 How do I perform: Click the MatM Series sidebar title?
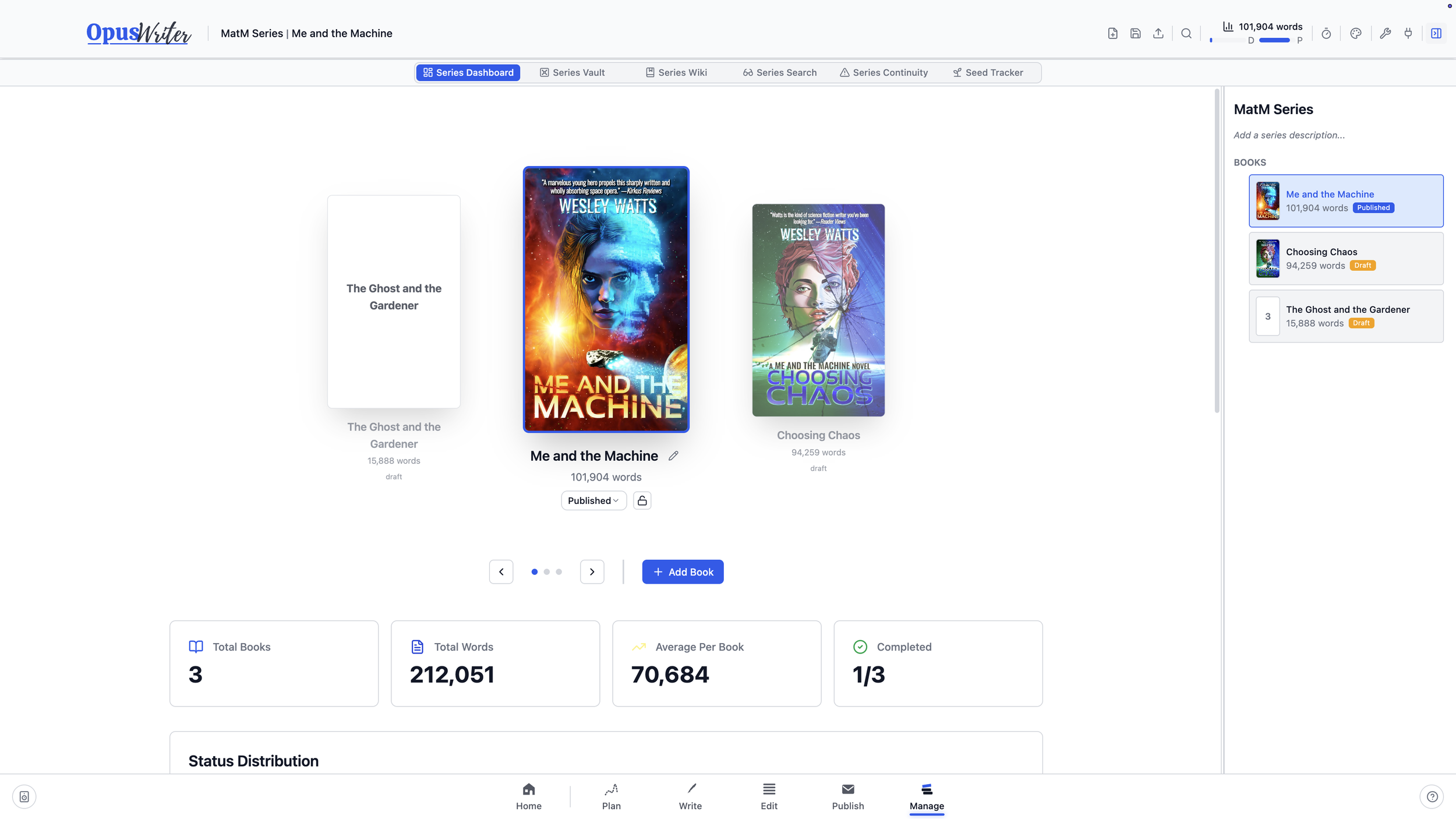[1273, 110]
